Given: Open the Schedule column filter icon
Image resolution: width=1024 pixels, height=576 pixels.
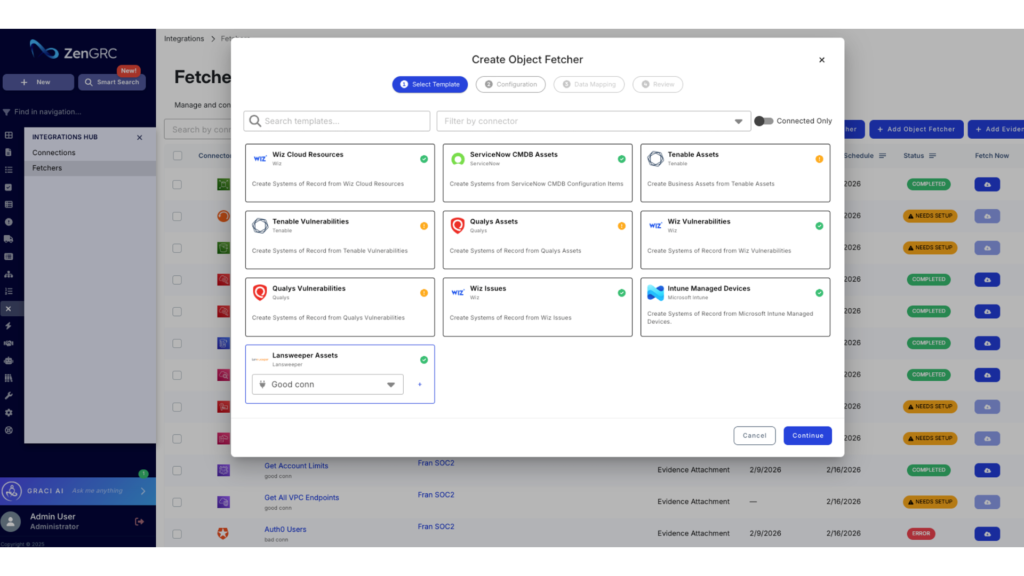Looking at the screenshot, I should point(882,155).
